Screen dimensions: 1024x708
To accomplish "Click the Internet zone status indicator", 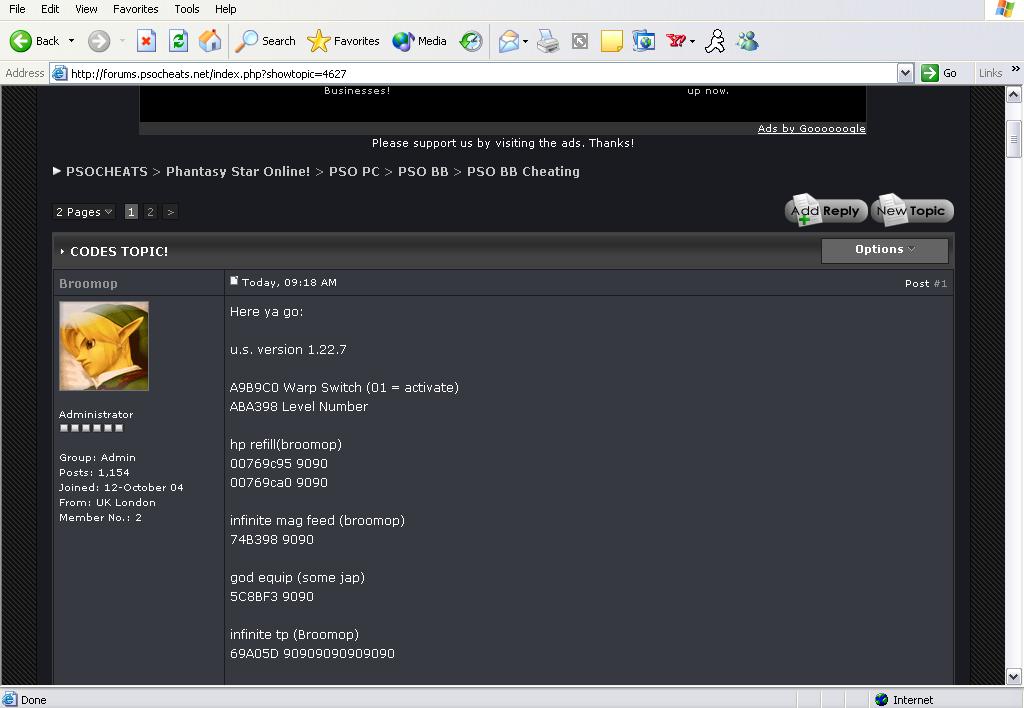I will click(904, 700).
